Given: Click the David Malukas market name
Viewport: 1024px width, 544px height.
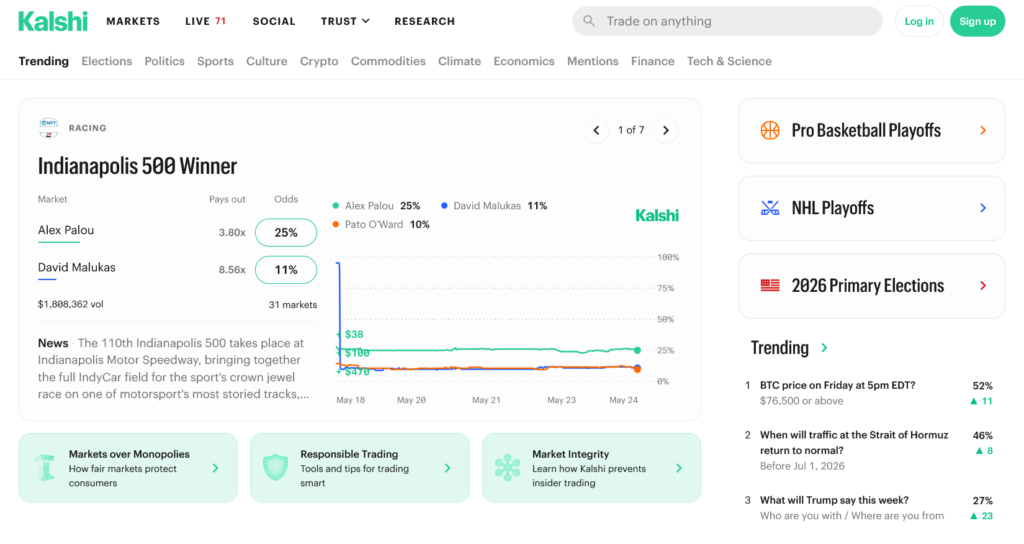Looking at the screenshot, I should point(76,267).
